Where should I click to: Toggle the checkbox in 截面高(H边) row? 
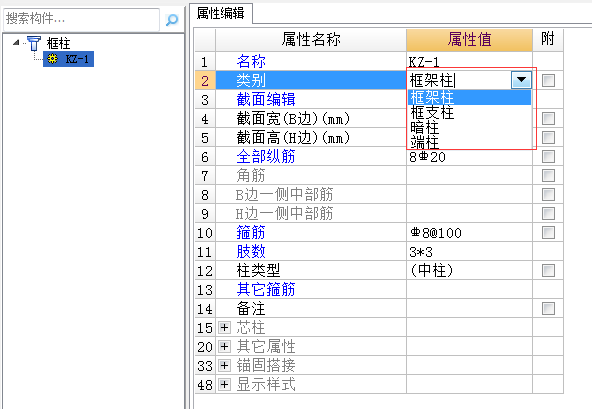pyautogui.click(x=548, y=137)
